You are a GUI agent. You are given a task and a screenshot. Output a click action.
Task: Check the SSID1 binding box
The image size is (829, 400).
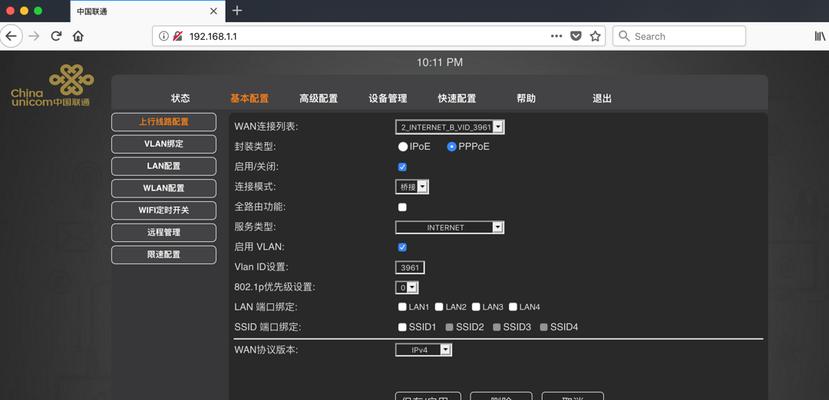402,327
